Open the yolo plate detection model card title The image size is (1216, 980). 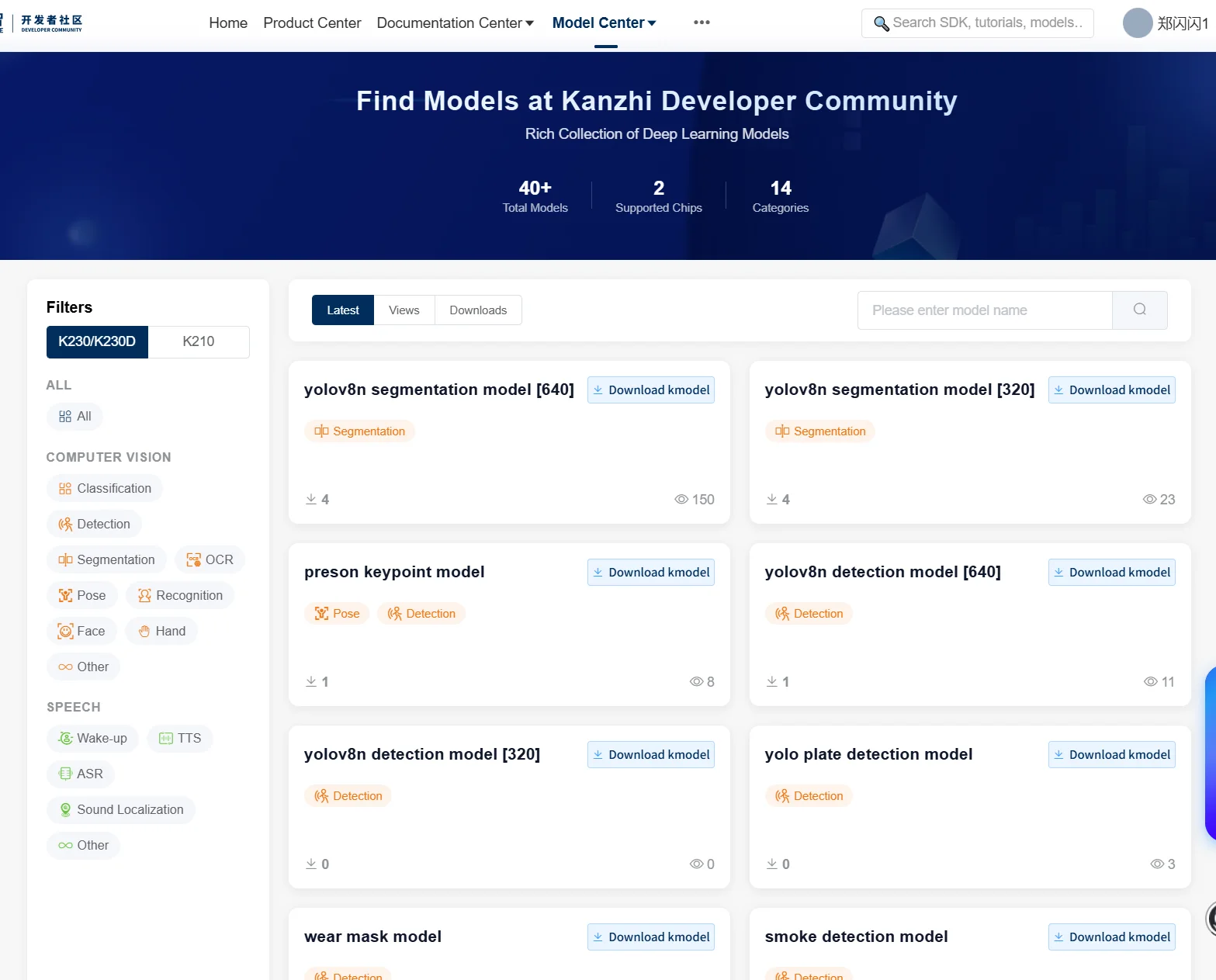pos(868,754)
